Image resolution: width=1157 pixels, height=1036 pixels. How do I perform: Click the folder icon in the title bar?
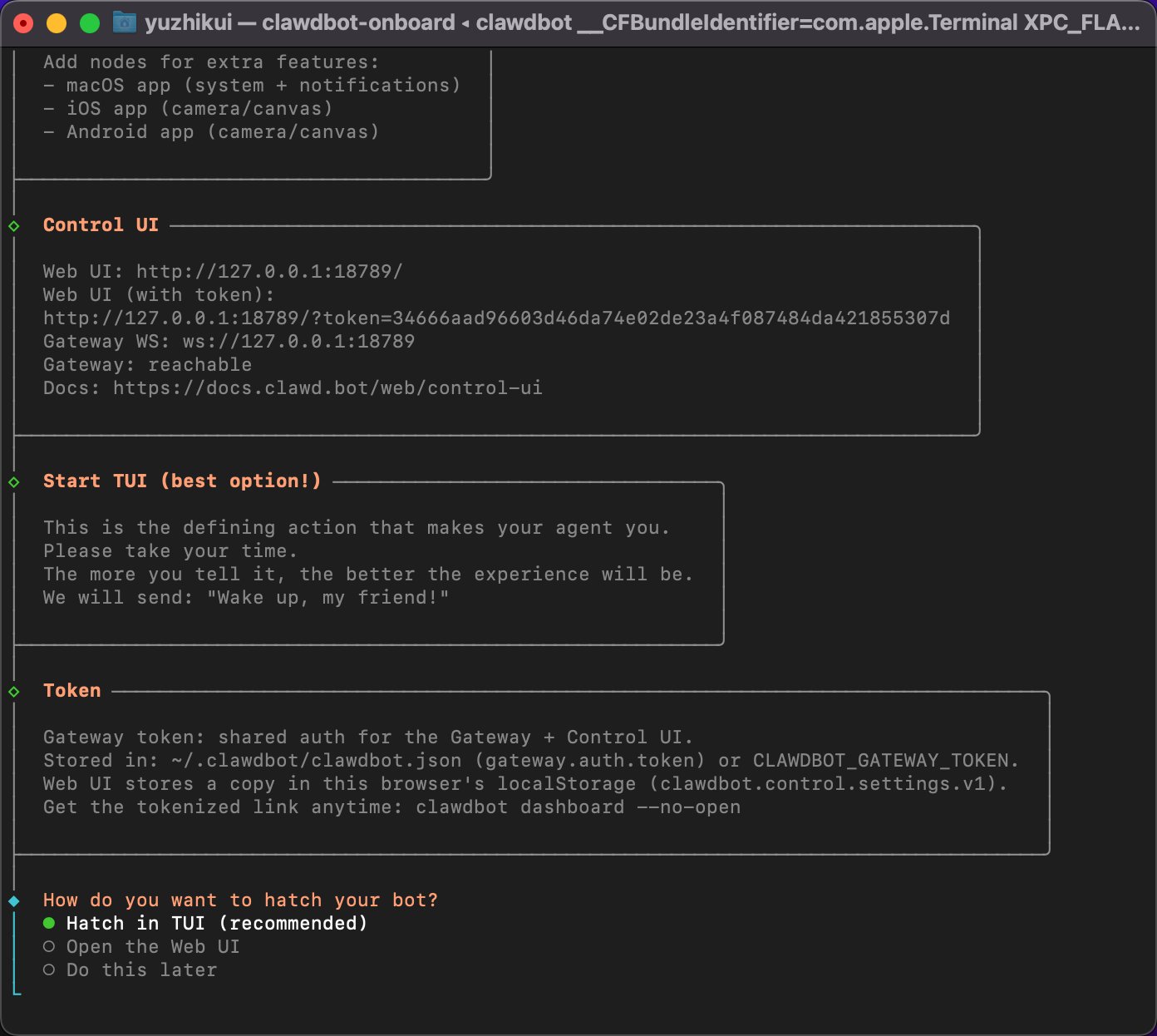[125, 22]
